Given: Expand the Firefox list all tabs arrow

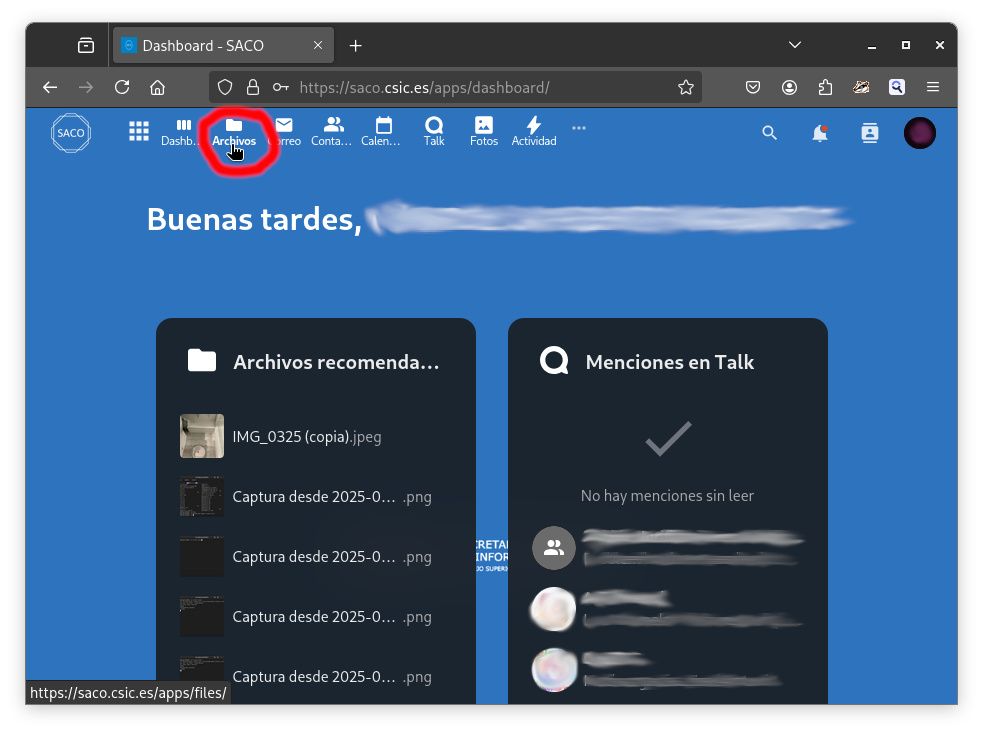Looking at the screenshot, I should point(795,46).
